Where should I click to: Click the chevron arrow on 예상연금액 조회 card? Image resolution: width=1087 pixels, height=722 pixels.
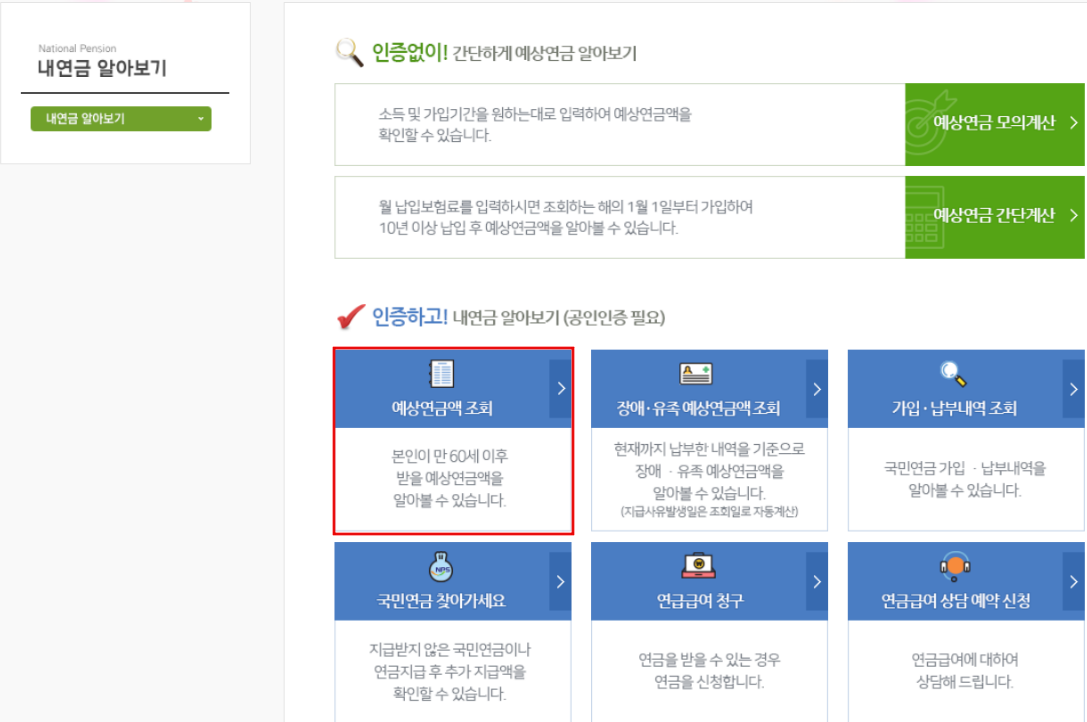pyautogui.click(x=560, y=388)
